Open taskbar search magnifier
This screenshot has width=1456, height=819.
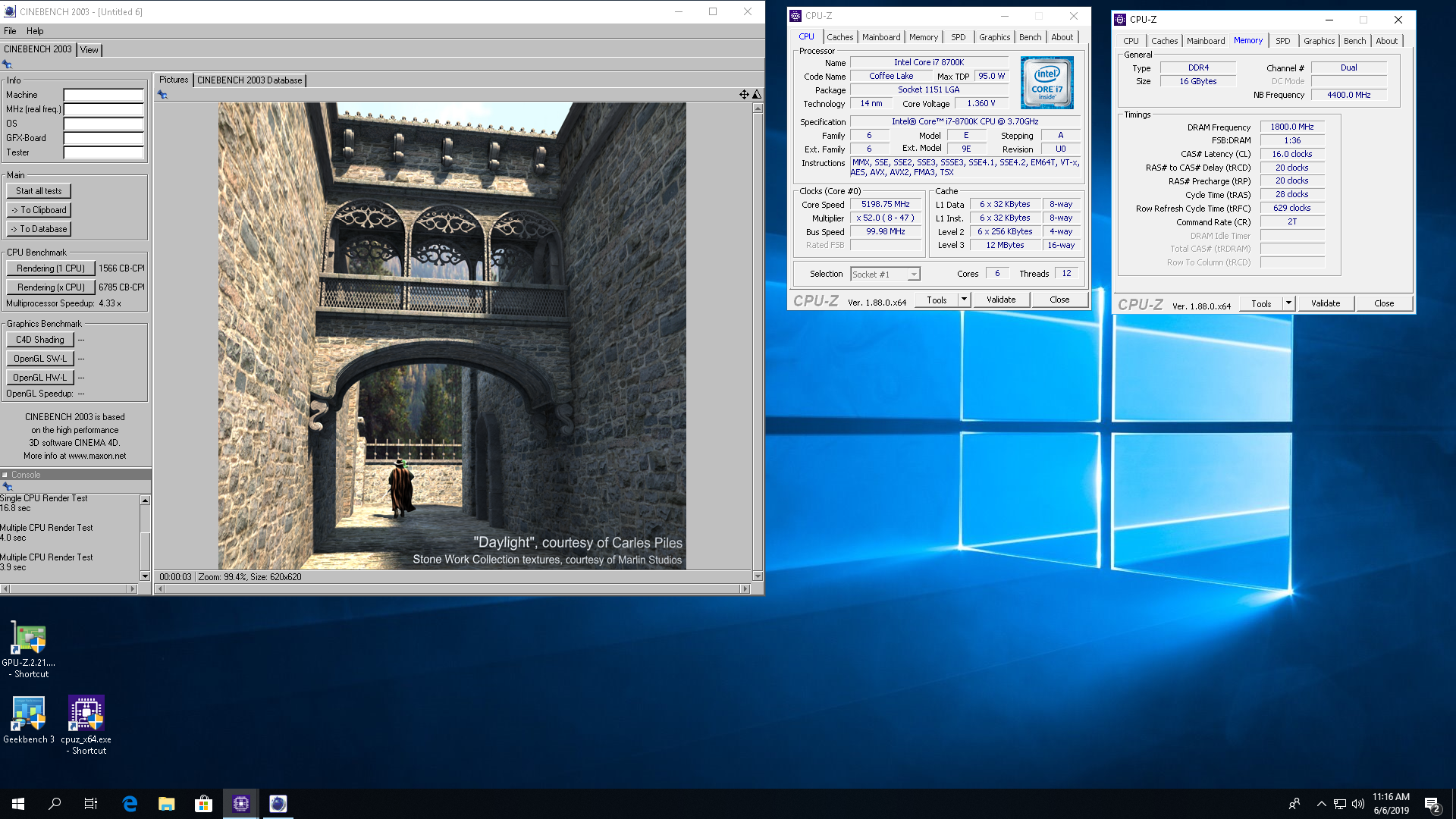[x=55, y=804]
